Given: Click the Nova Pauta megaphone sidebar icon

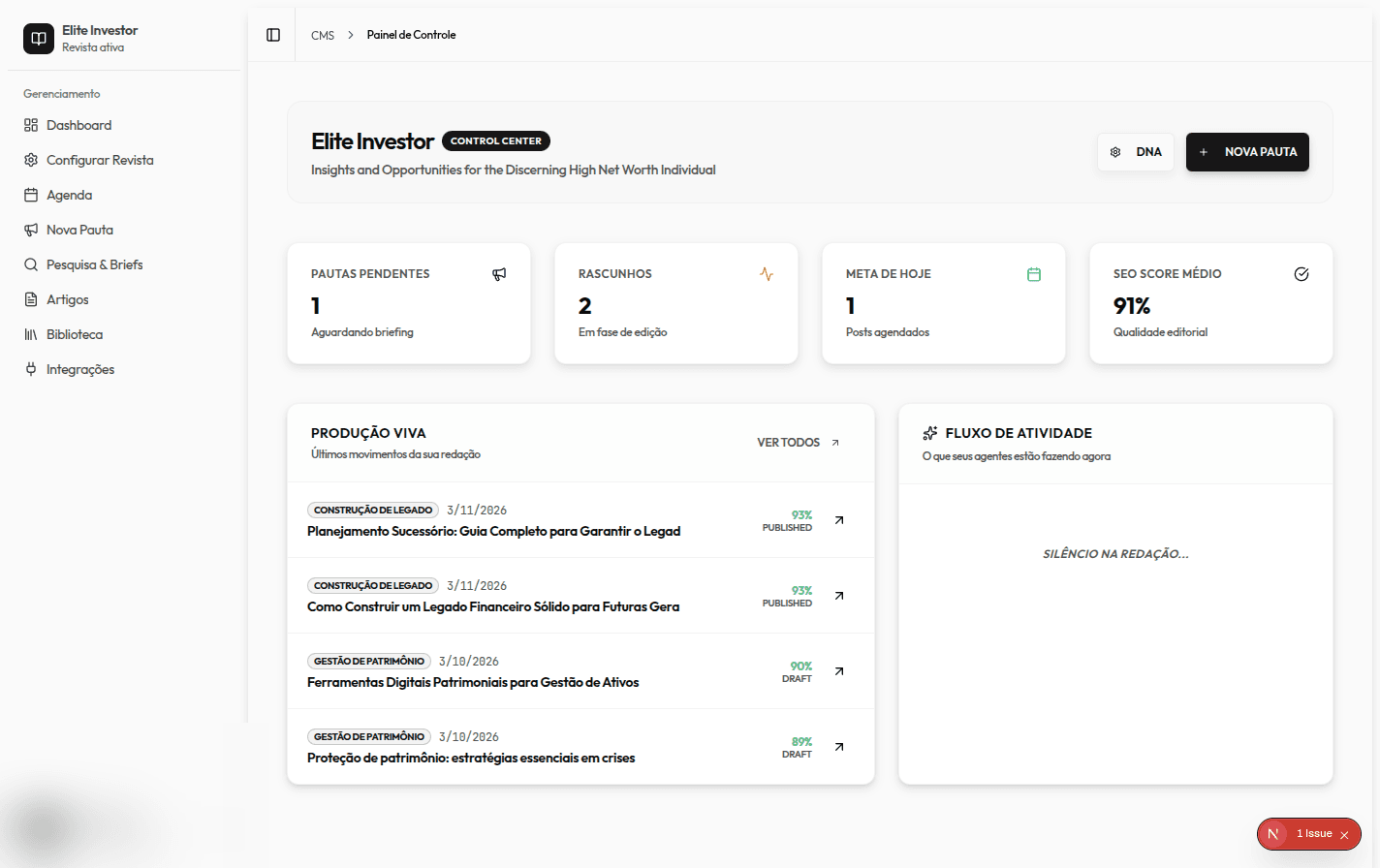Looking at the screenshot, I should click(x=31, y=230).
